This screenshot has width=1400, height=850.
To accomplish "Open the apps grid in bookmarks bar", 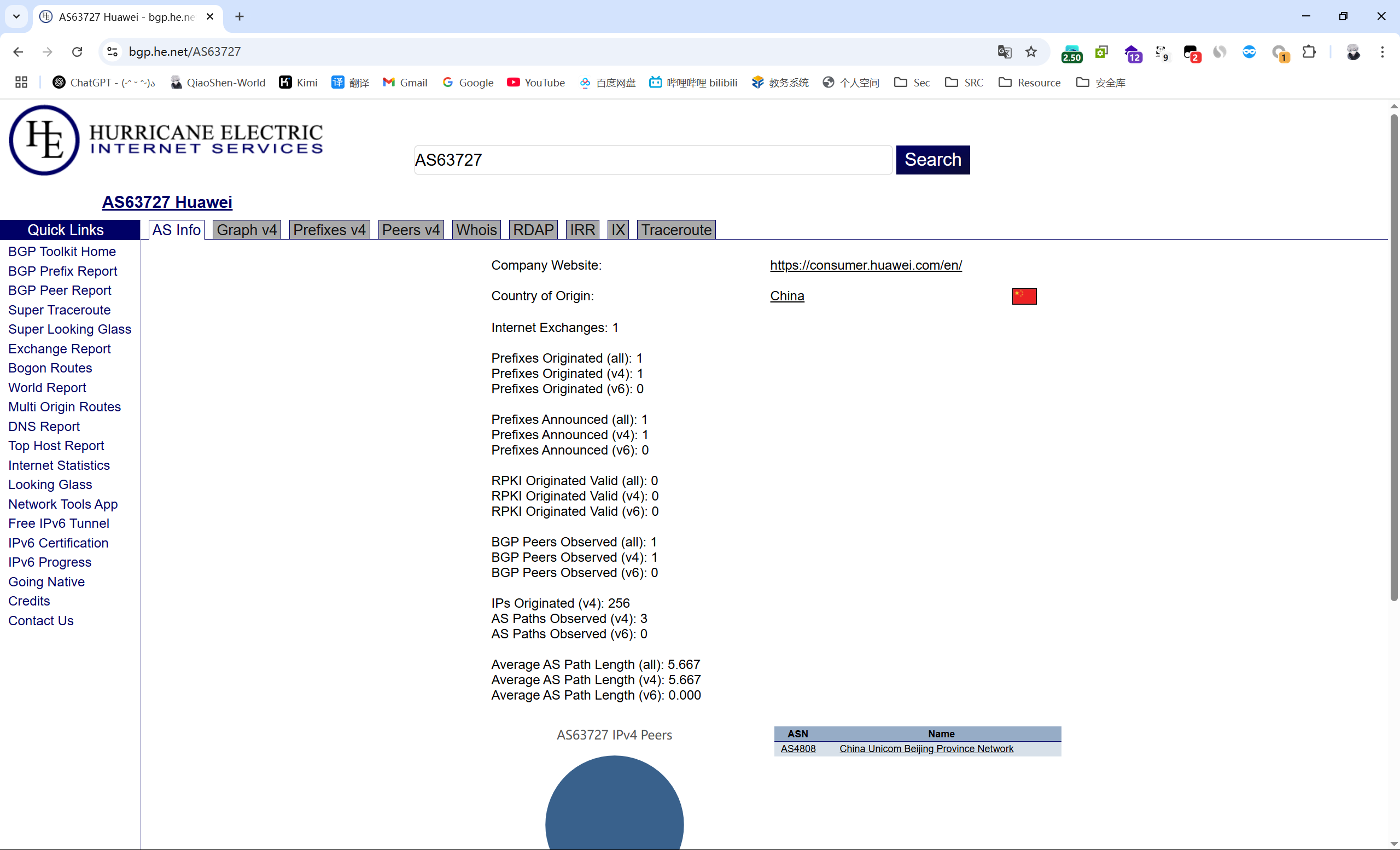I will tap(21, 83).
